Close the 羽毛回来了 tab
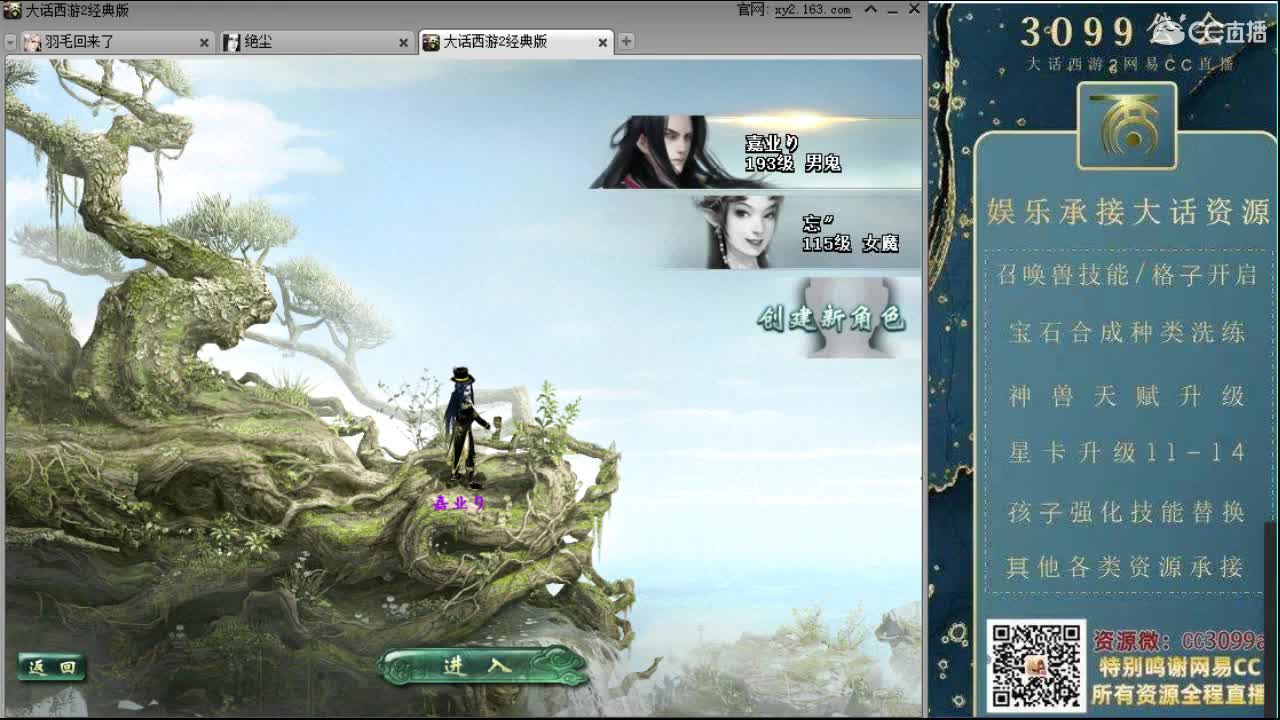Viewport: 1280px width, 720px height. coord(204,42)
